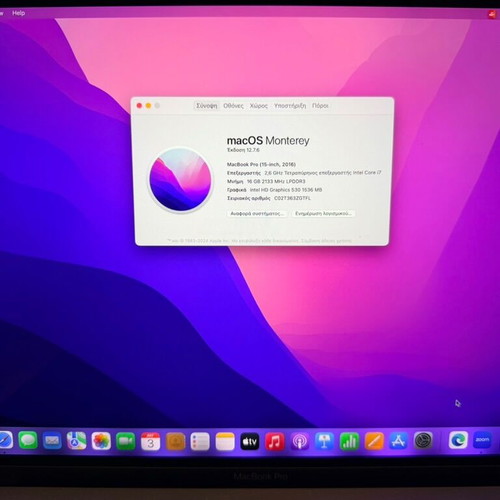500x500 pixels.
Task: Open Numbers from the Dock
Action: click(x=349, y=442)
